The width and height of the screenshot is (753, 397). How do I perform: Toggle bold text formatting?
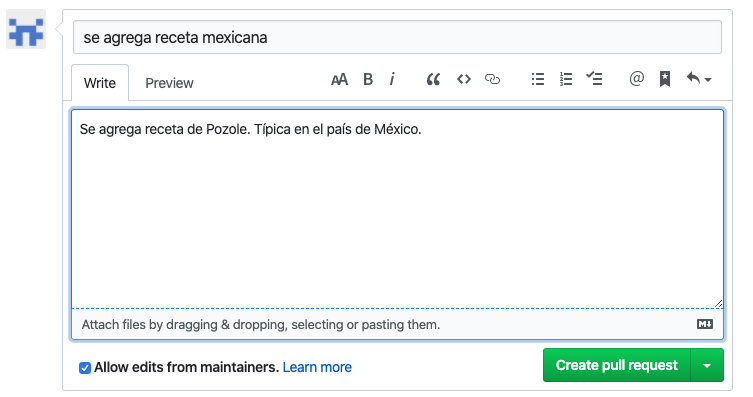368,79
